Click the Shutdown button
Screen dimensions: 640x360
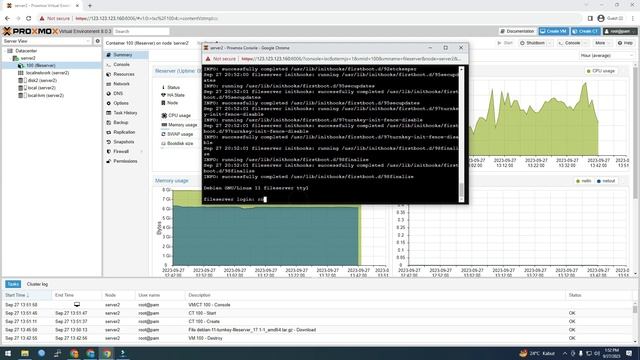(x=532, y=43)
